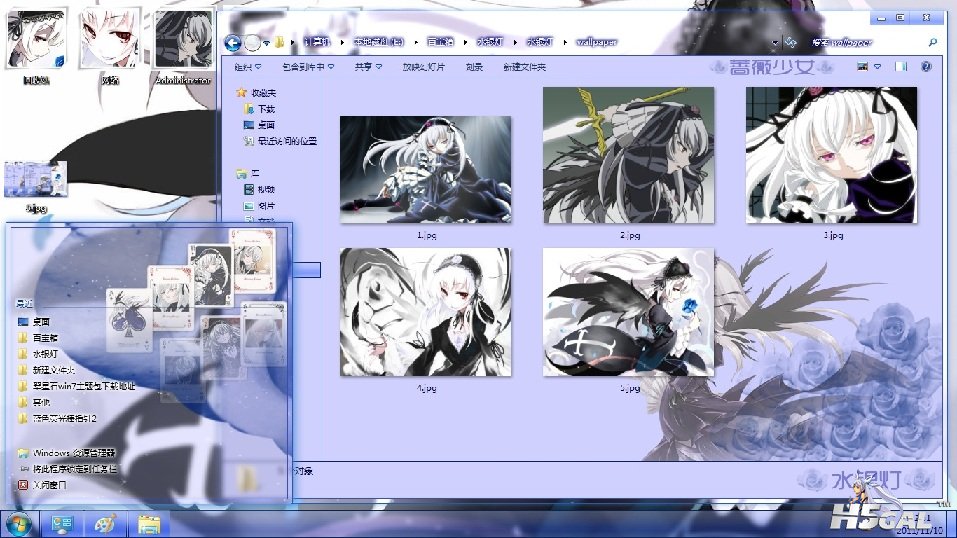The width and height of the screenshot is (957, 538).
Task: Select 计算机 in the address breadcrumb
Action: coord(317,42)
